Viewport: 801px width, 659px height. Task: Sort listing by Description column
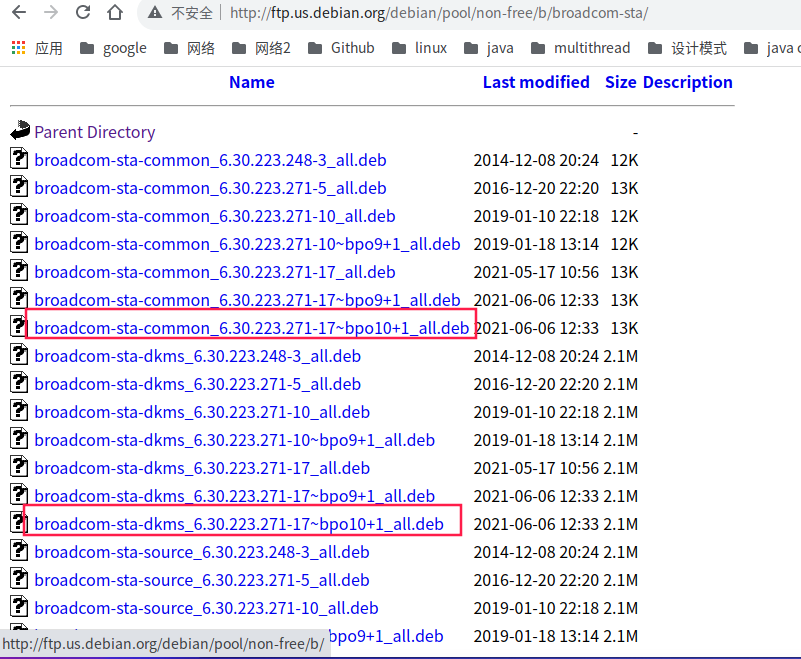[x=687, y=82]
